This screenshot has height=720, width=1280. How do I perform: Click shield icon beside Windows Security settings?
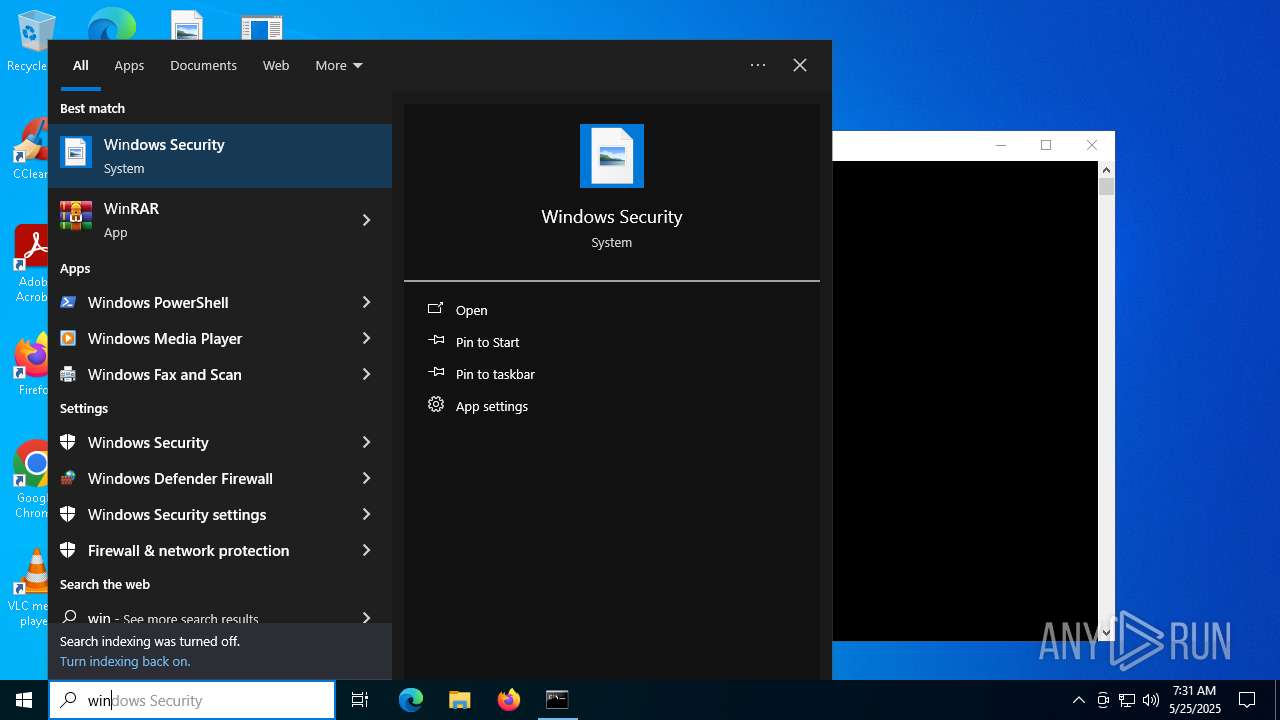coord(68,514)
